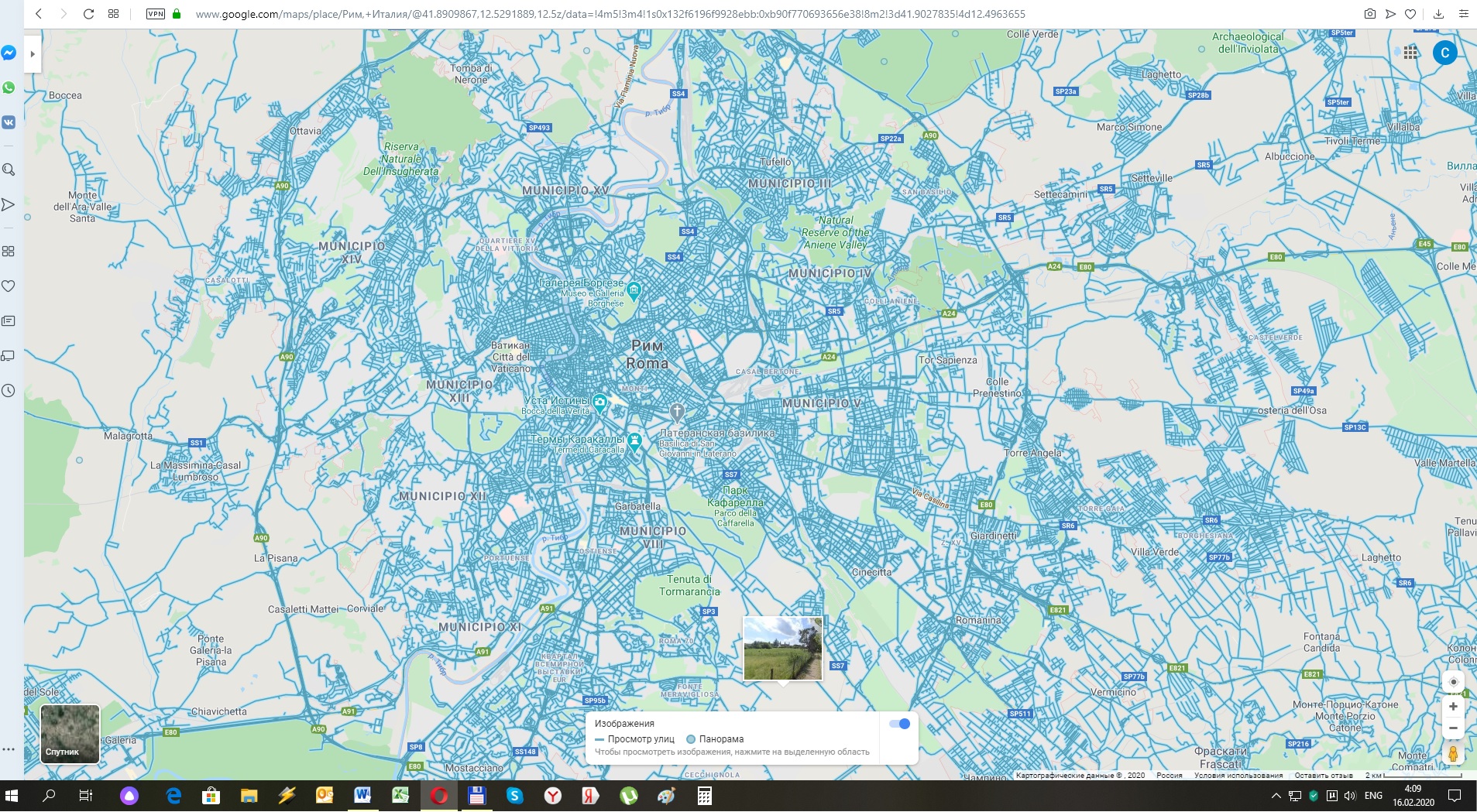Screen dimensions: 1477x812
Task: Zoom out with the minus button
Action: pos(1453,728)
